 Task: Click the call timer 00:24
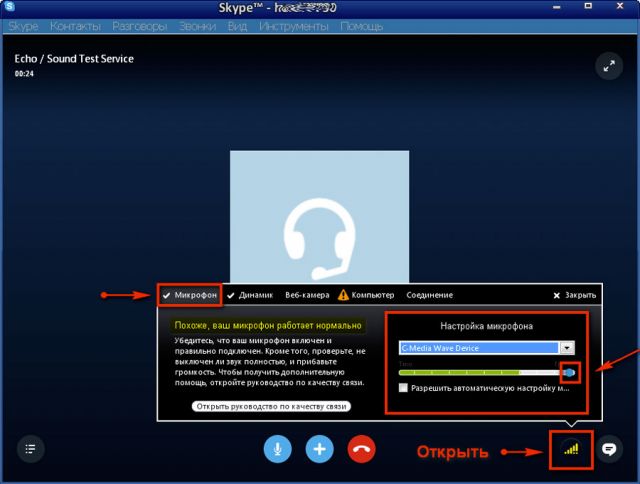pos(24,74)
